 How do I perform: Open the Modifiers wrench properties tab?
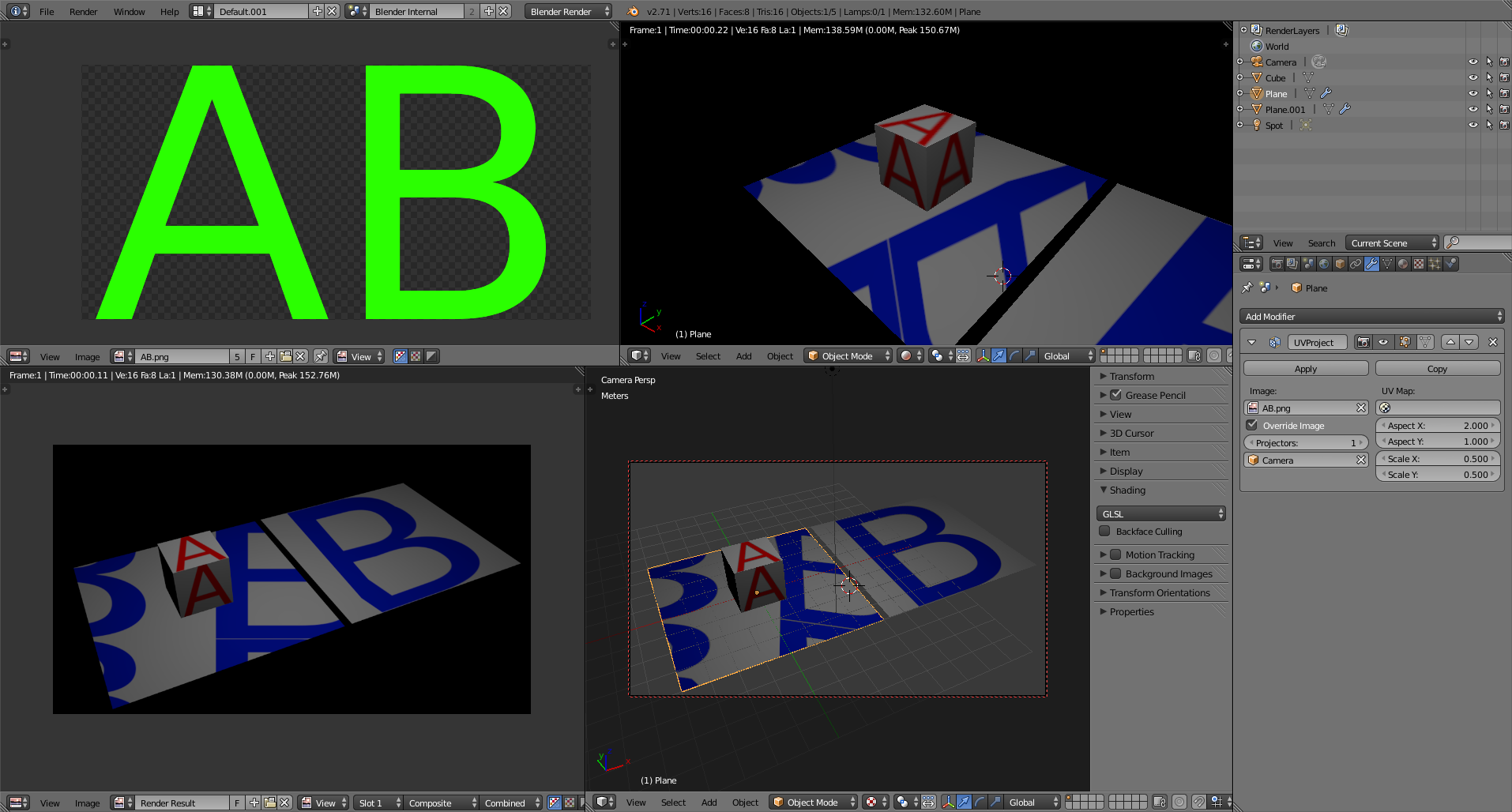click(1371, 264)
